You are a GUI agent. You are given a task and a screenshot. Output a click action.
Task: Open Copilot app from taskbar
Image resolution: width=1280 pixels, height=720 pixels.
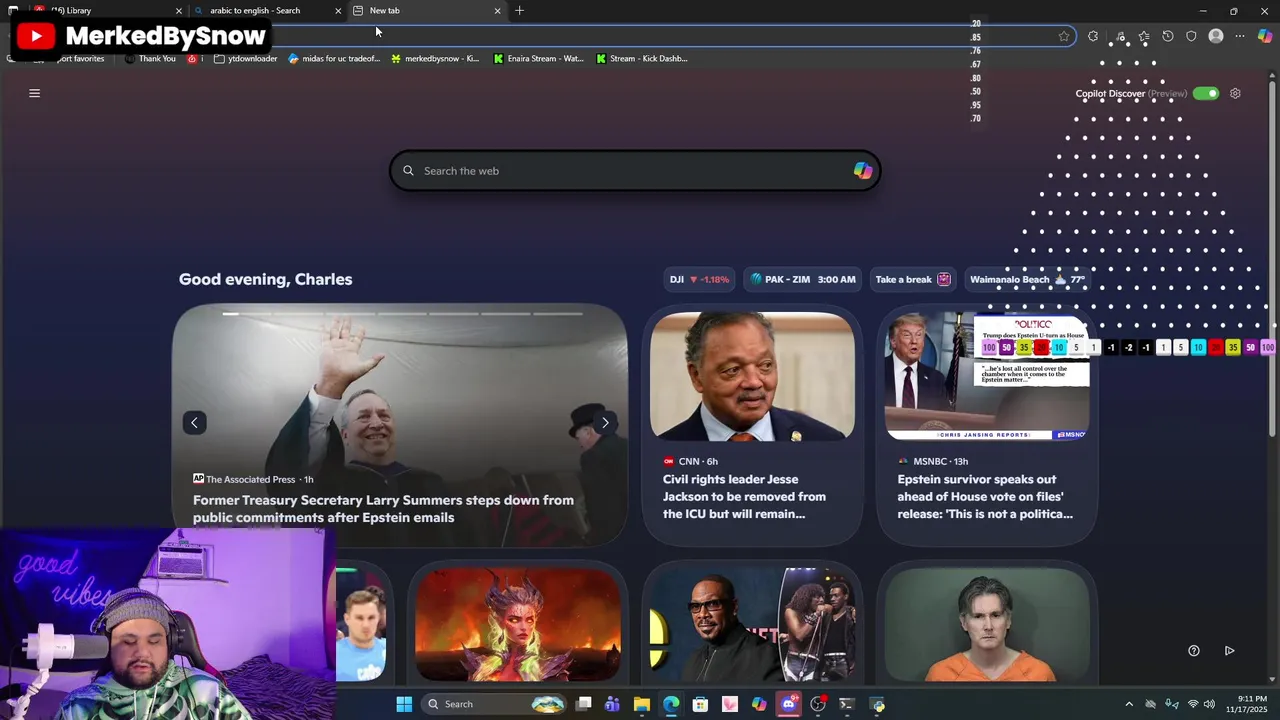[759, 704]
